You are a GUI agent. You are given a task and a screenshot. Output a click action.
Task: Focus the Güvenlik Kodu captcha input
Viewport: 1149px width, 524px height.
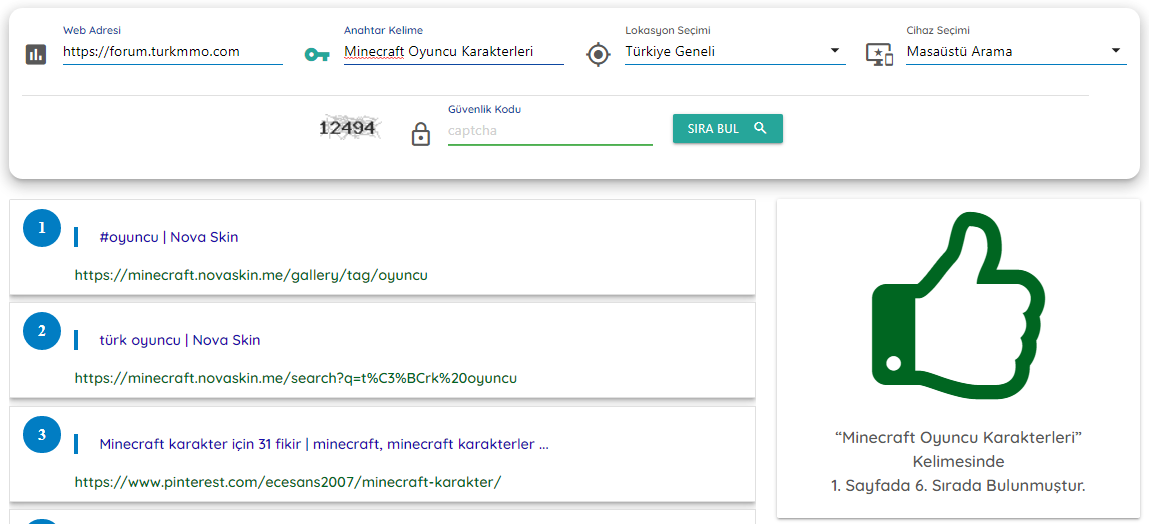pos(550,131)
